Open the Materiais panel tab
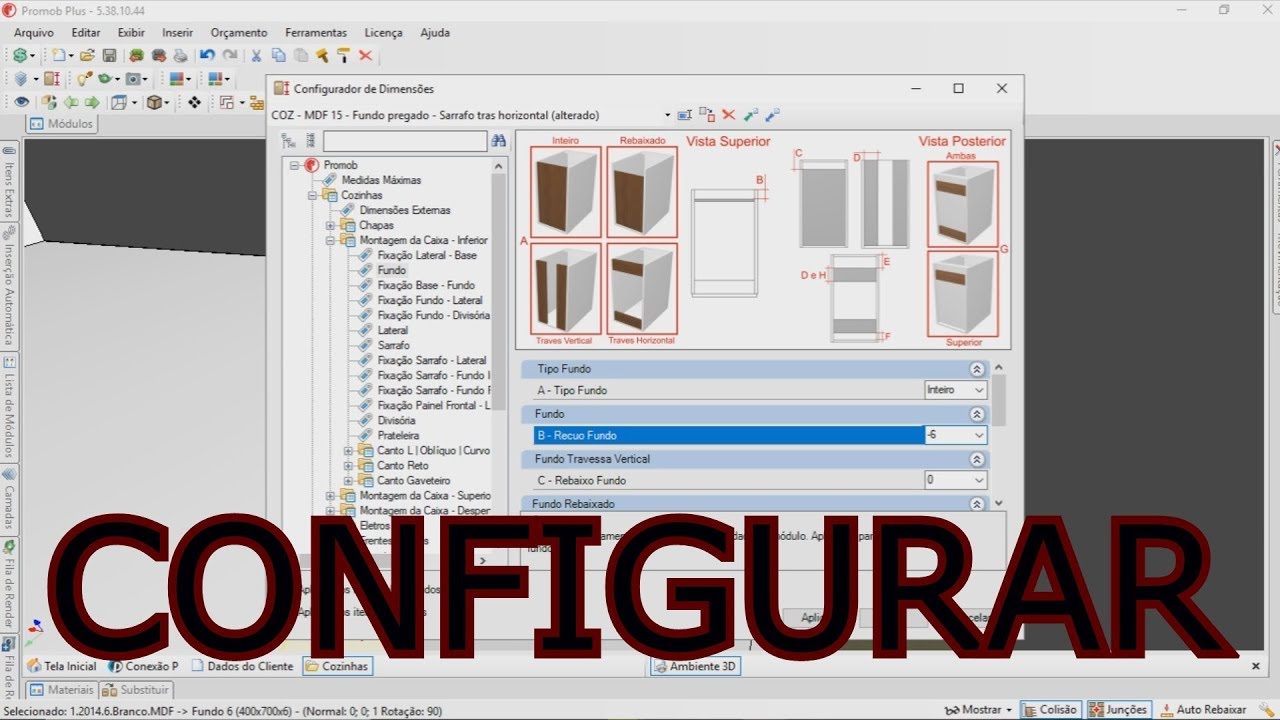1280x720 pixels. [x=62, y=690]
